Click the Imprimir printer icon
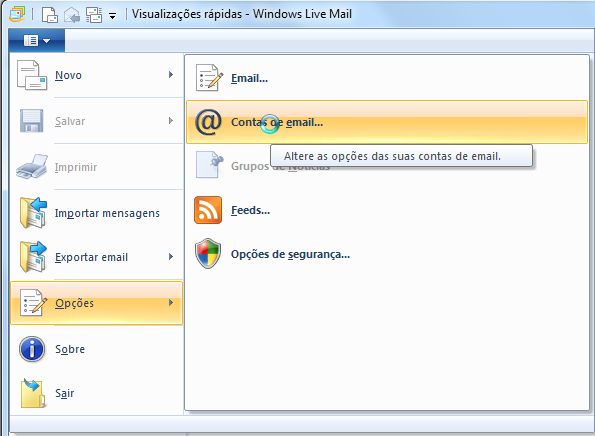595x436 pixels. (32, 167)
